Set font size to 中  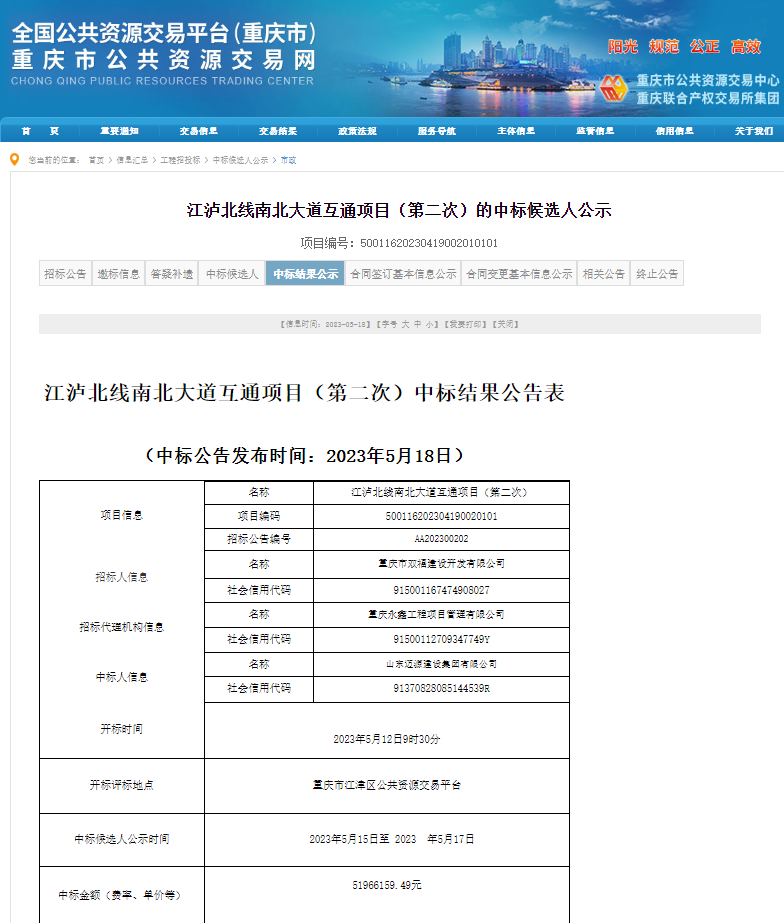coord(417,324)
